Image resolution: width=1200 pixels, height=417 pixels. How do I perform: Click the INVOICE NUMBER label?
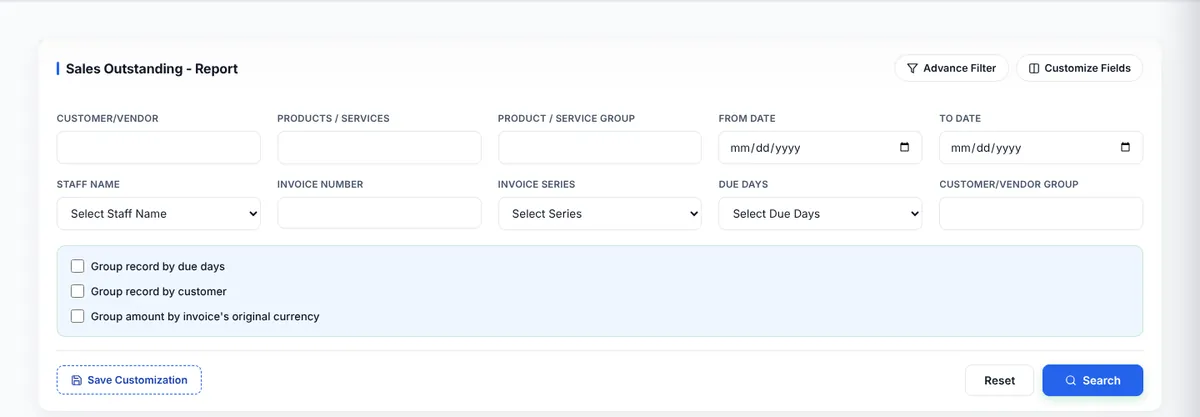[320, 184]
